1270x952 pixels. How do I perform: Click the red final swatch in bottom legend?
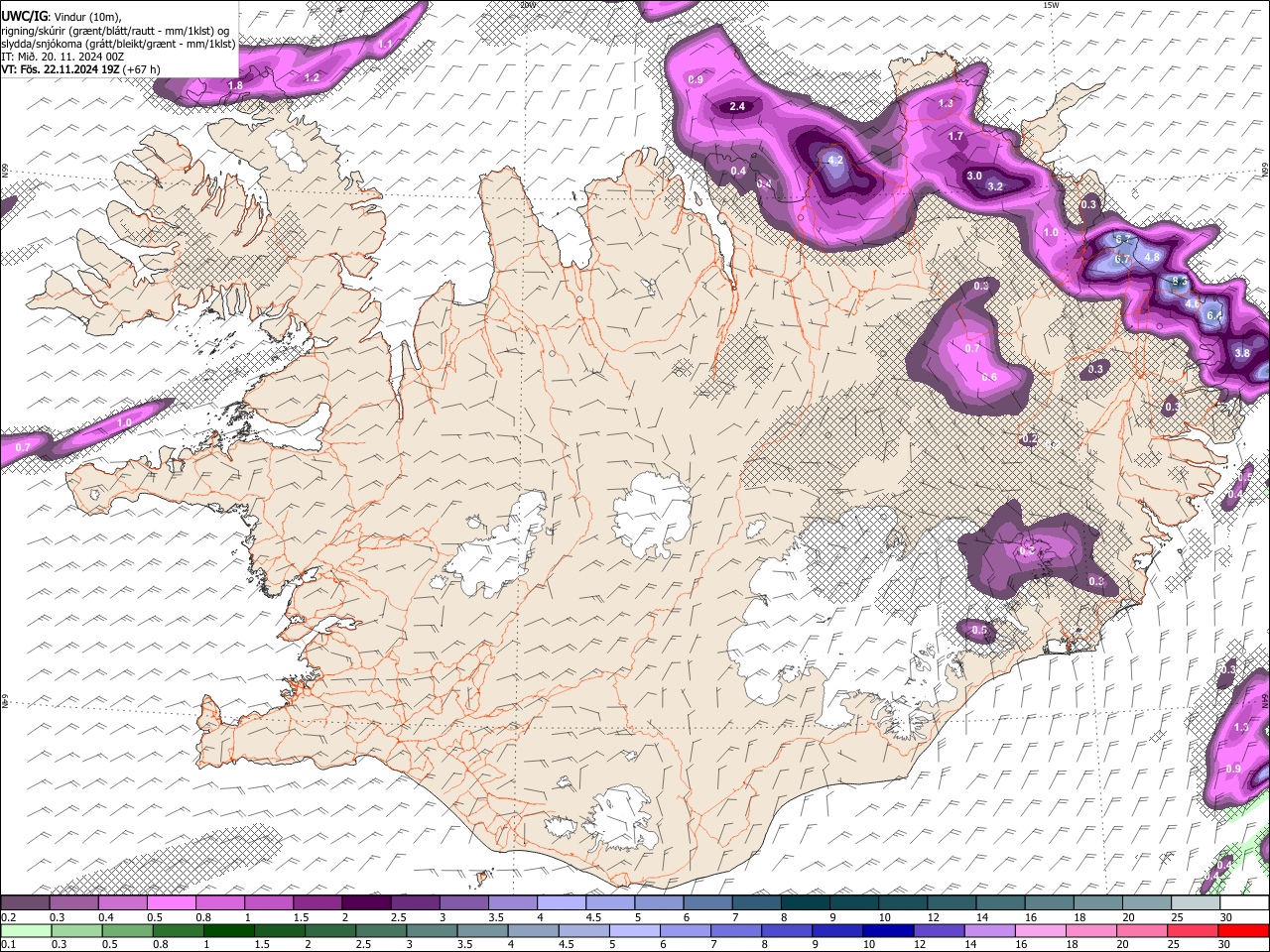1244,930
